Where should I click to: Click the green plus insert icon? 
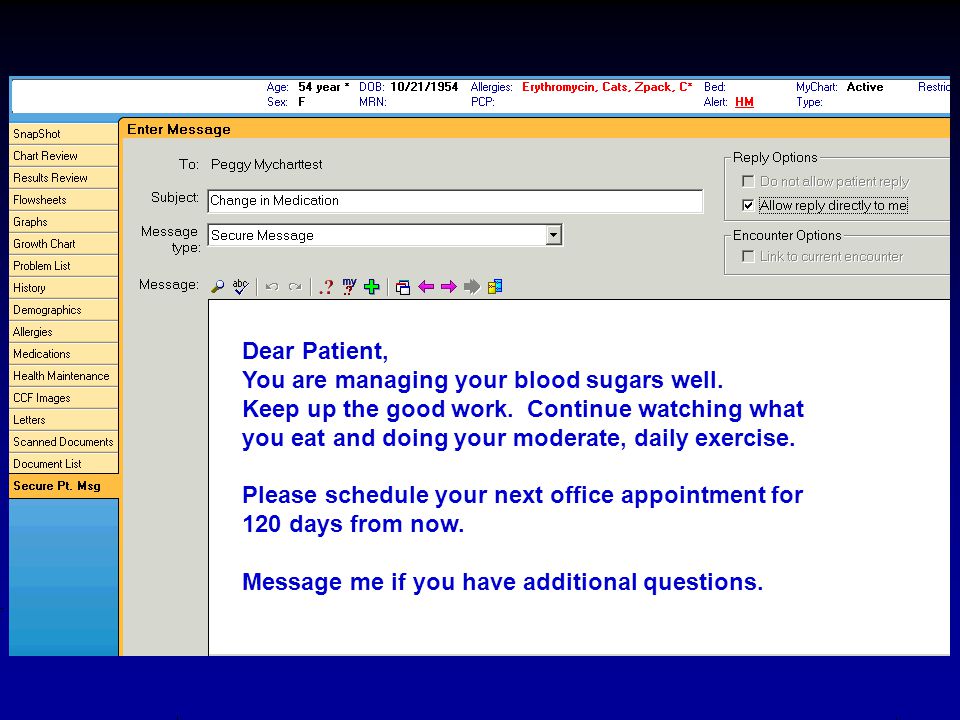(372, 287)
